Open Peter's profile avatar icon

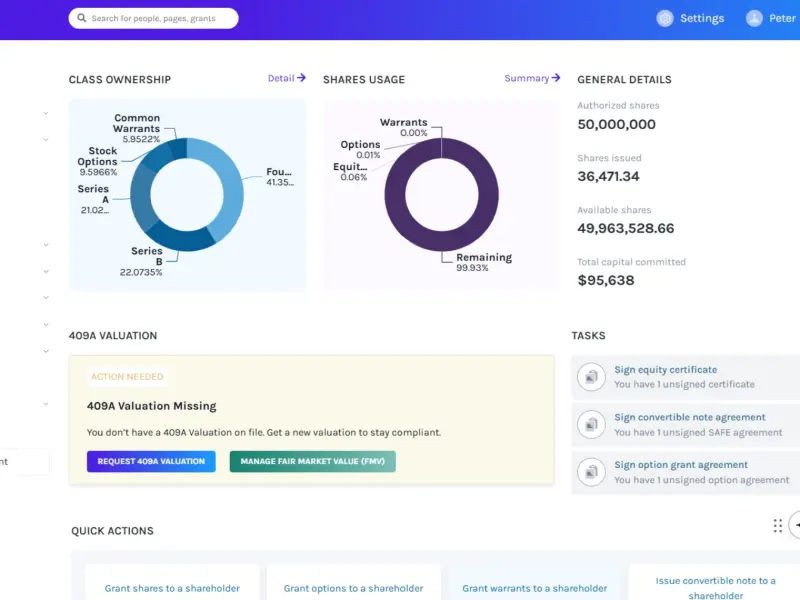pos(754,18)
